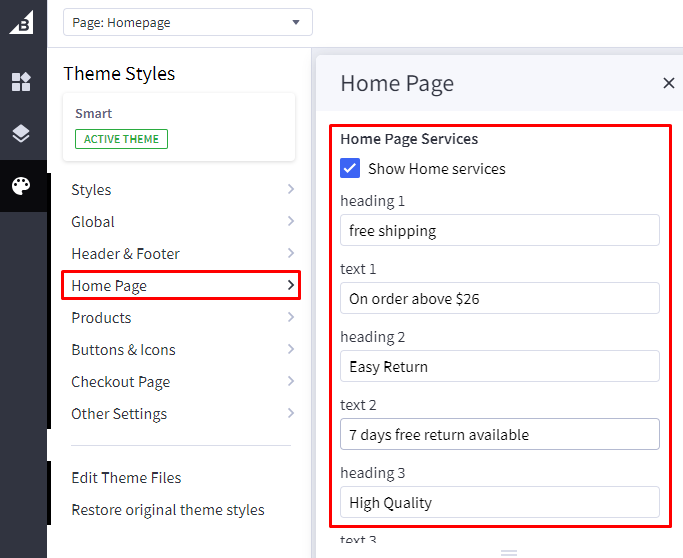
Task: Go to Buttons & Icons settings
Action: pyautogui.click(x=123, y=350)
